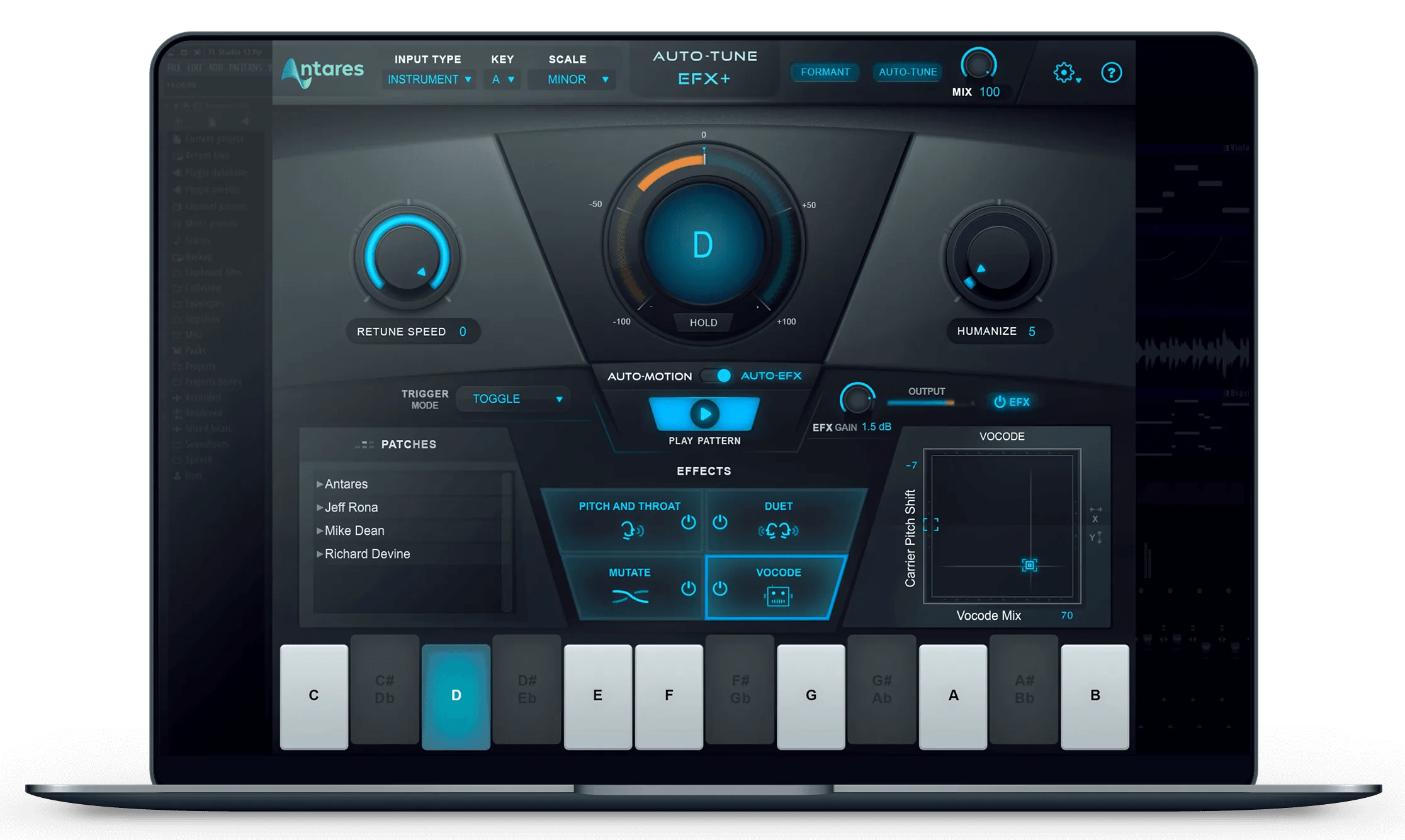Click the bracket marker left of Vocode pad

931,524
